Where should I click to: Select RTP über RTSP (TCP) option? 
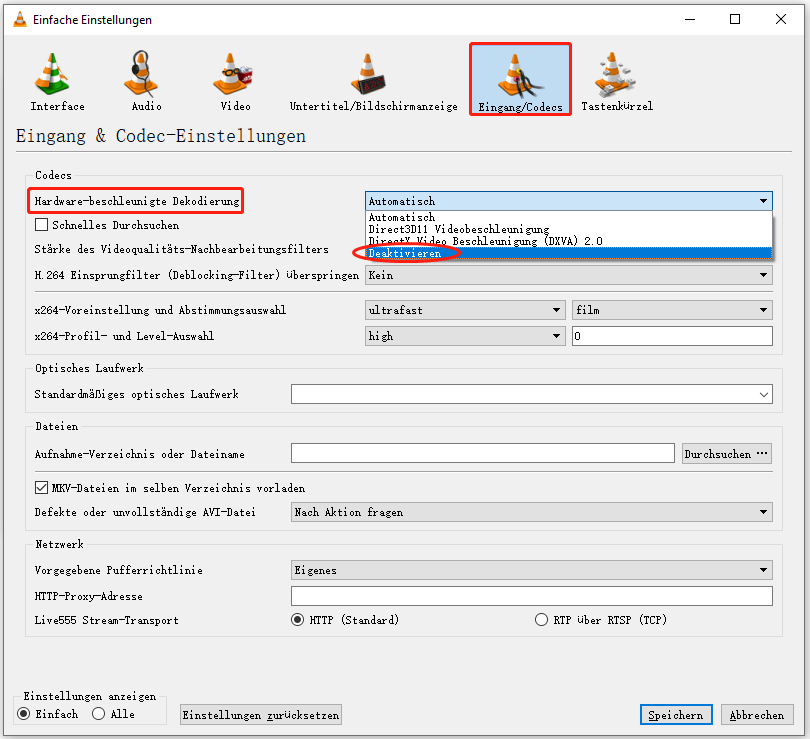coord(541,620)
